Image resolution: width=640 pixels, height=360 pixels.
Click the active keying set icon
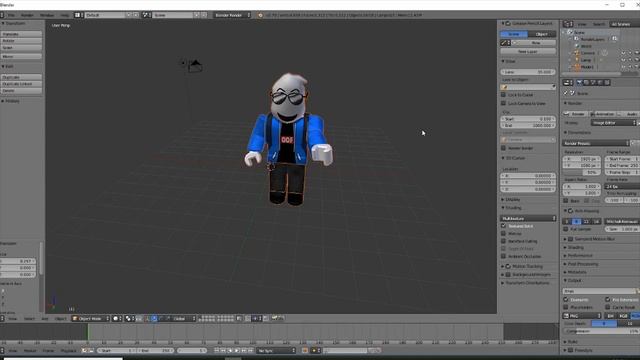tap(315, 351)
